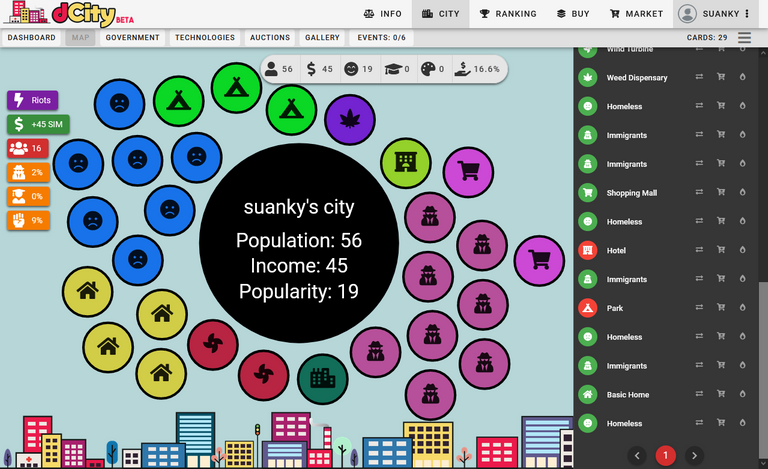
Task: Click the red Hotel card icon
Action: point(588,250)
